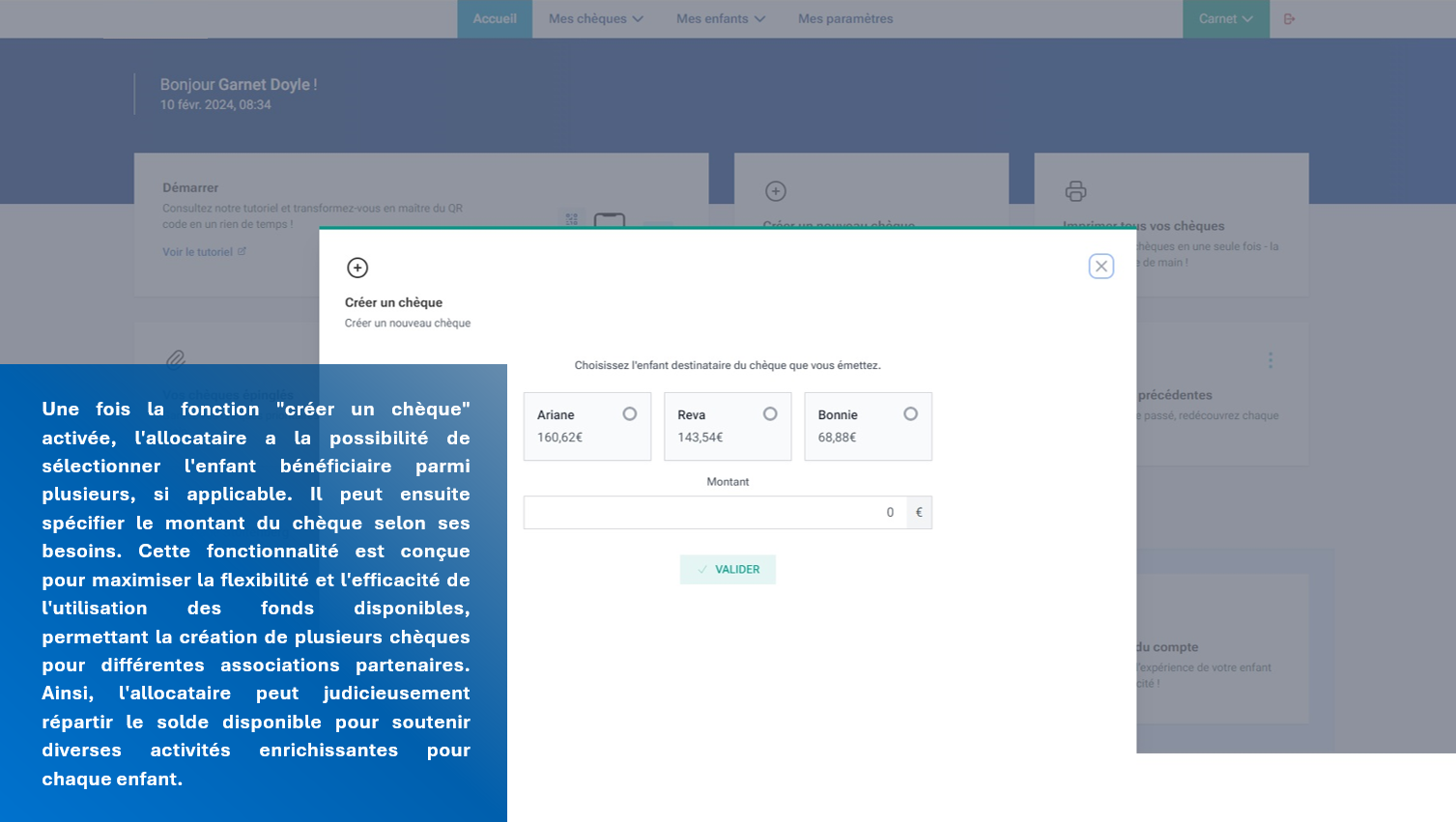Click the paperclip icon on left card
This screenshot has width=1456, height=822.
(x=176, y=359)
